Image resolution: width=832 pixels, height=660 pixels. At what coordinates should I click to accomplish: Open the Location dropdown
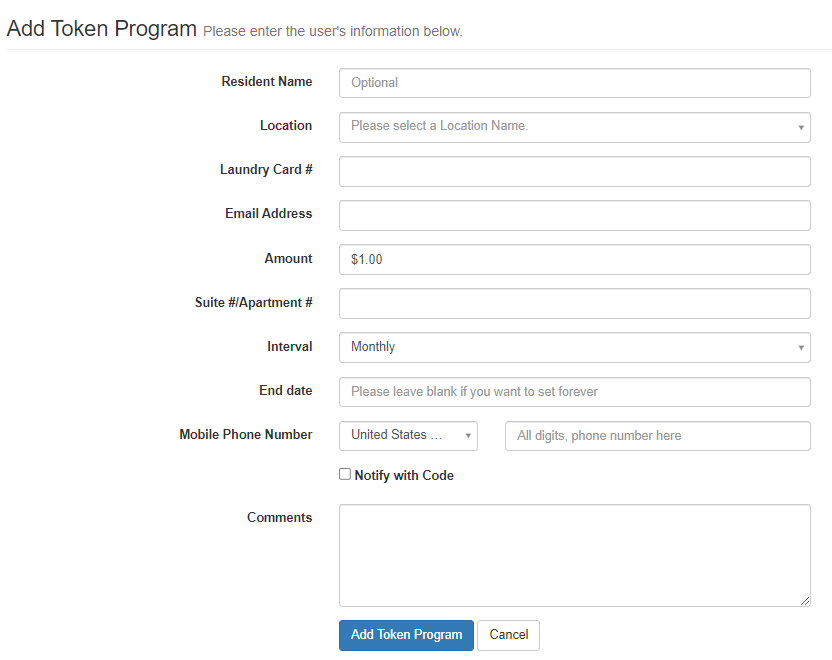pos(574,127)
